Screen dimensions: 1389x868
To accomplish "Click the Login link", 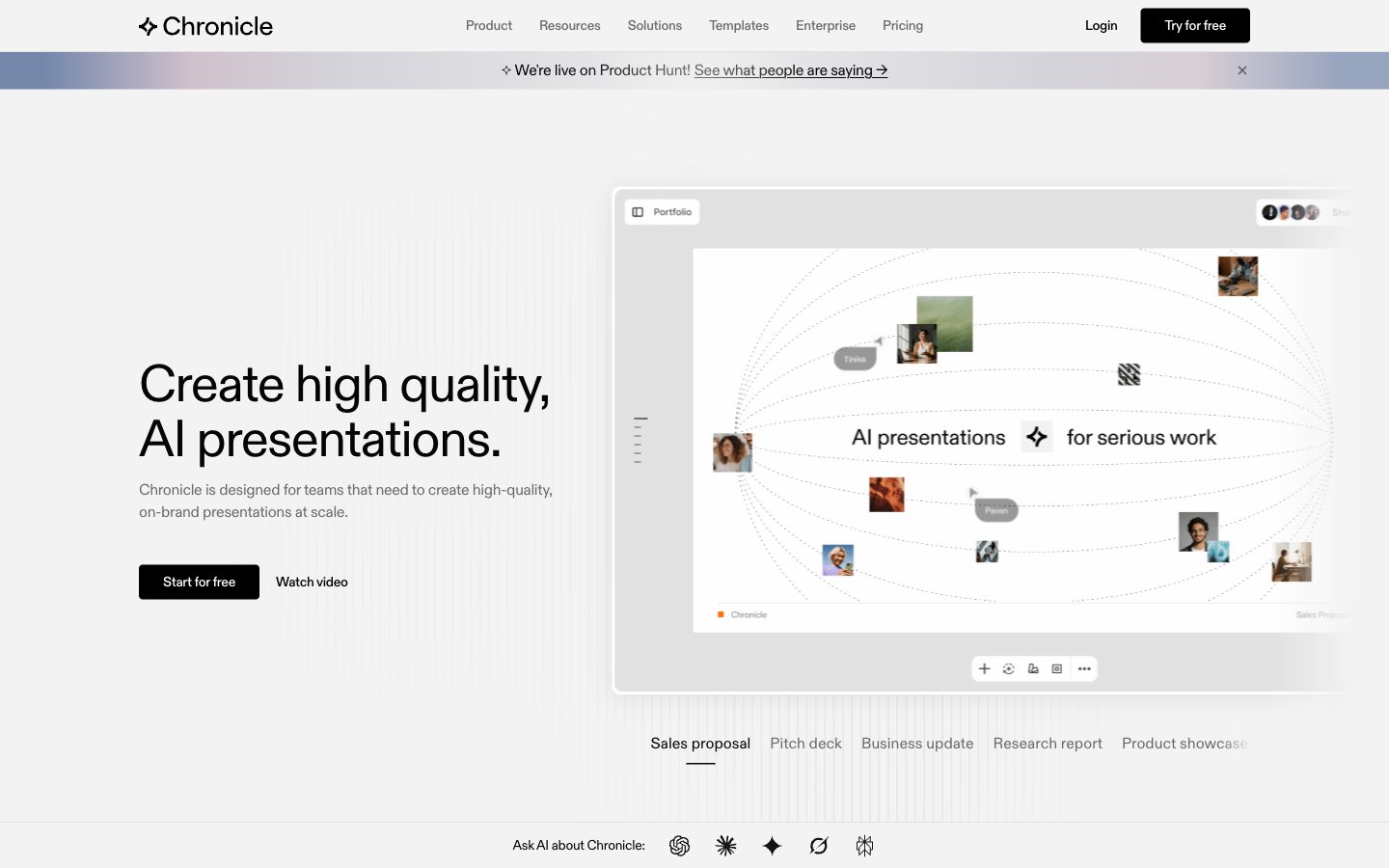I will pyautogui.click(x=1101, y=26).
